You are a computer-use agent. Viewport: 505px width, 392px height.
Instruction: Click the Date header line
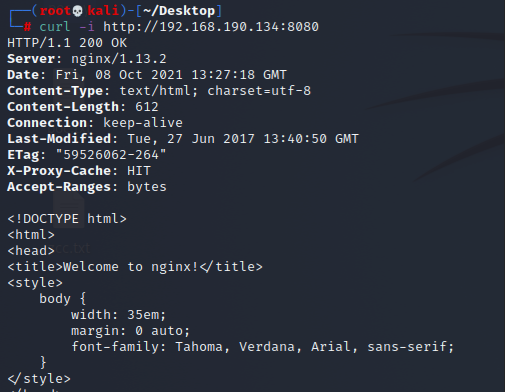(x=147, y=75)
